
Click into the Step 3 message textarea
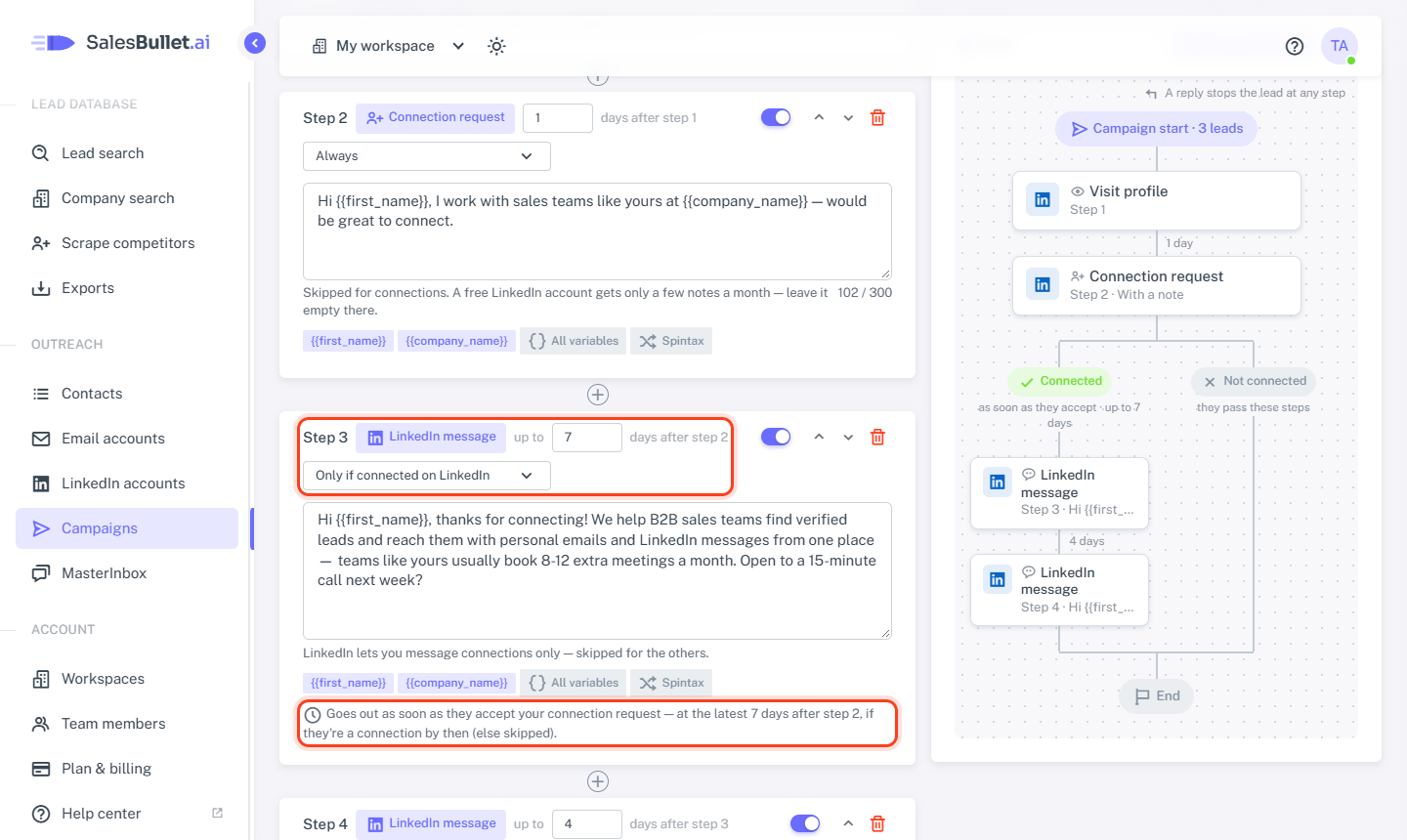coord(597,570)
